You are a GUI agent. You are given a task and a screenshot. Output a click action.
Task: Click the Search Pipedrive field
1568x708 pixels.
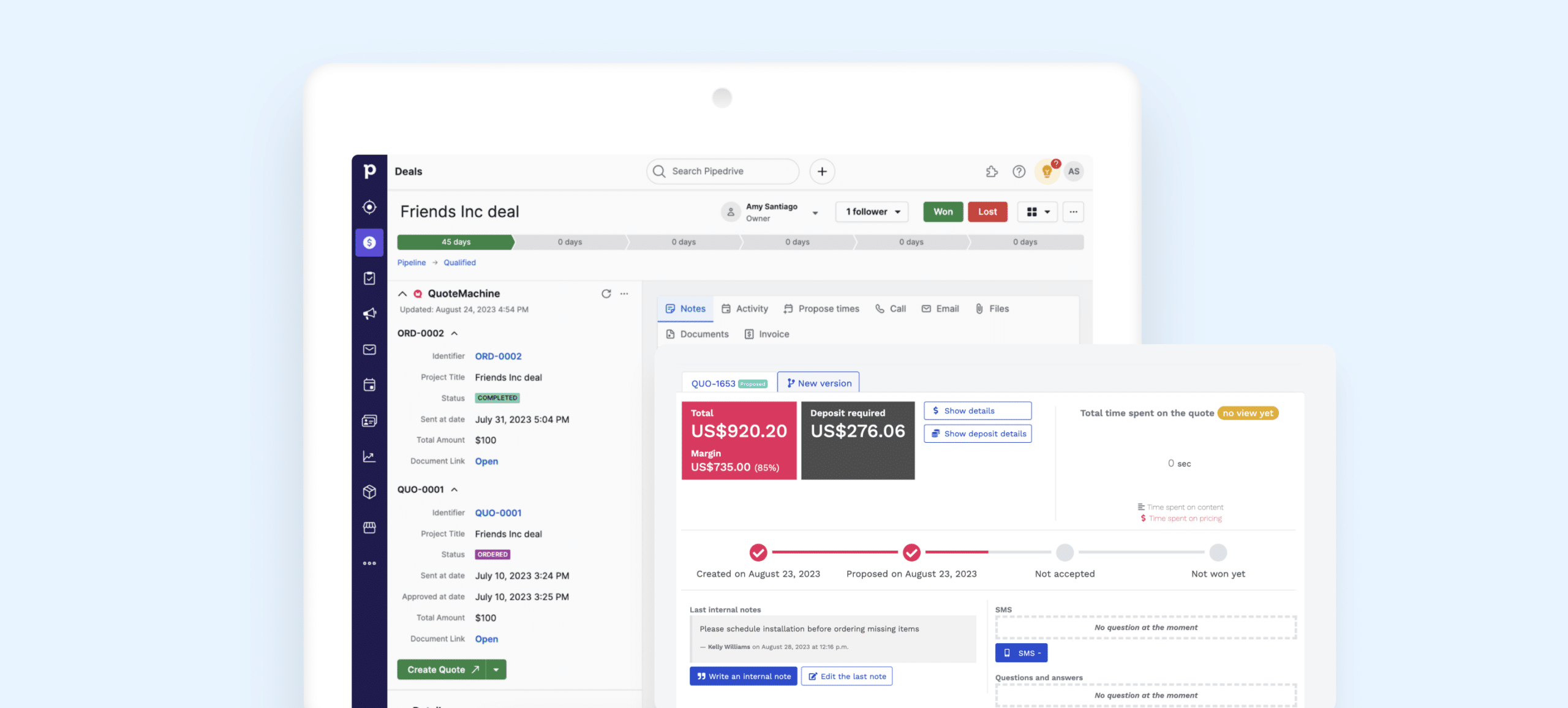click(723, 171)
